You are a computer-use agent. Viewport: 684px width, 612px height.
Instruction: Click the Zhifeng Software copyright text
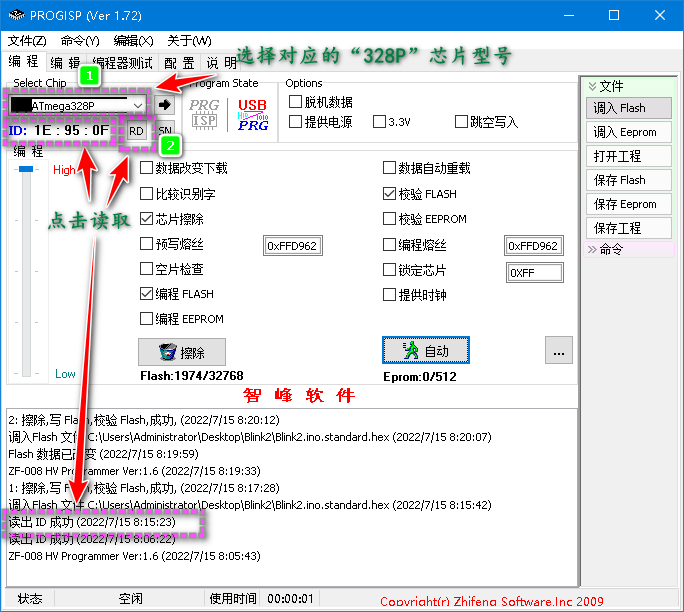(x=492, y=602)
